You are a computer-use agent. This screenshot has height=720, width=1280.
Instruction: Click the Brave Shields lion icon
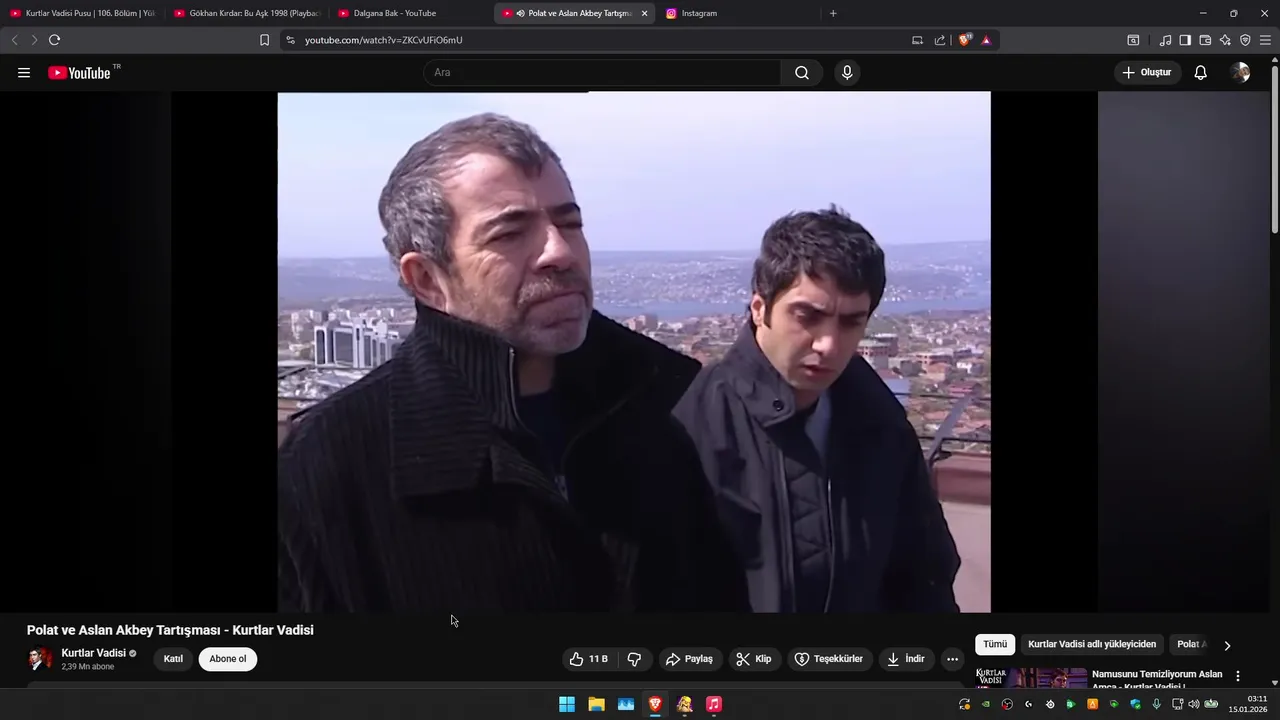965,40
